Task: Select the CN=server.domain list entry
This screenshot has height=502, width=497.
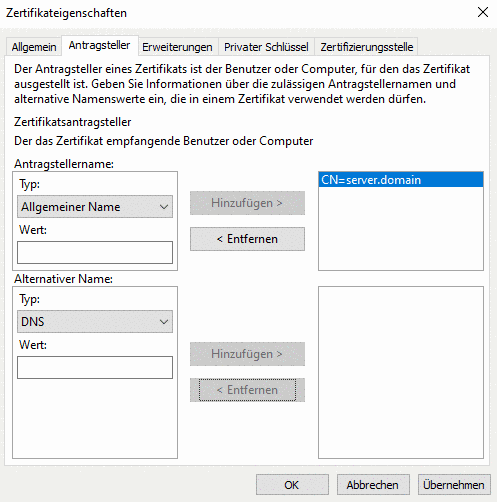Action: tap(401, 180)
